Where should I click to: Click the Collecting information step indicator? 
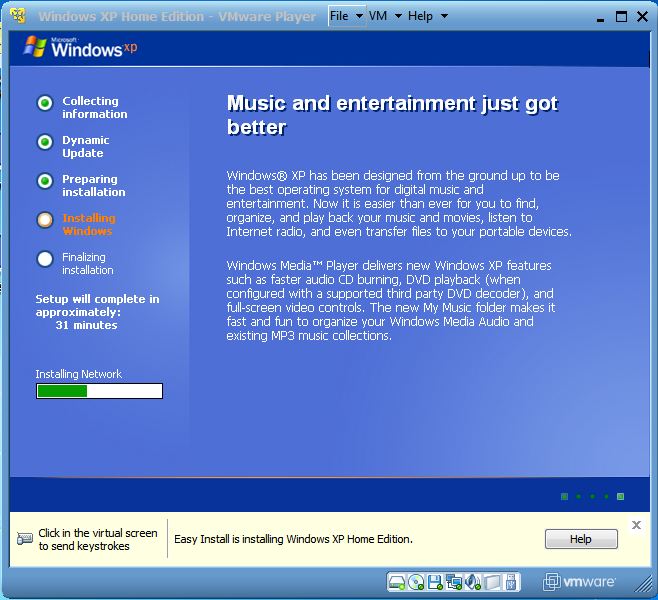click(x=45, y=103)
